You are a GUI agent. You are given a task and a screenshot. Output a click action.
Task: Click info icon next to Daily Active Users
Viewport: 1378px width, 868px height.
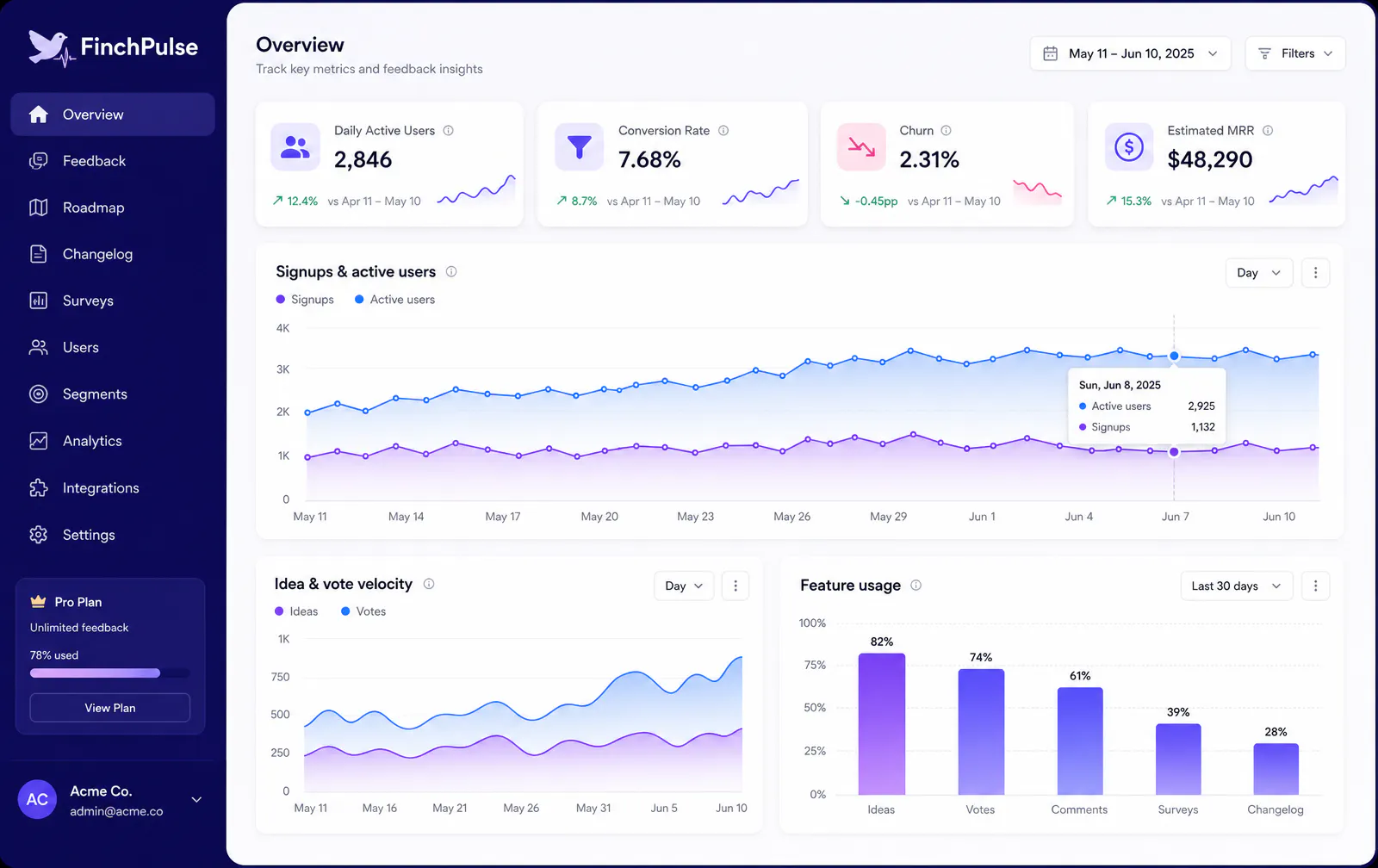pos(448,131)
